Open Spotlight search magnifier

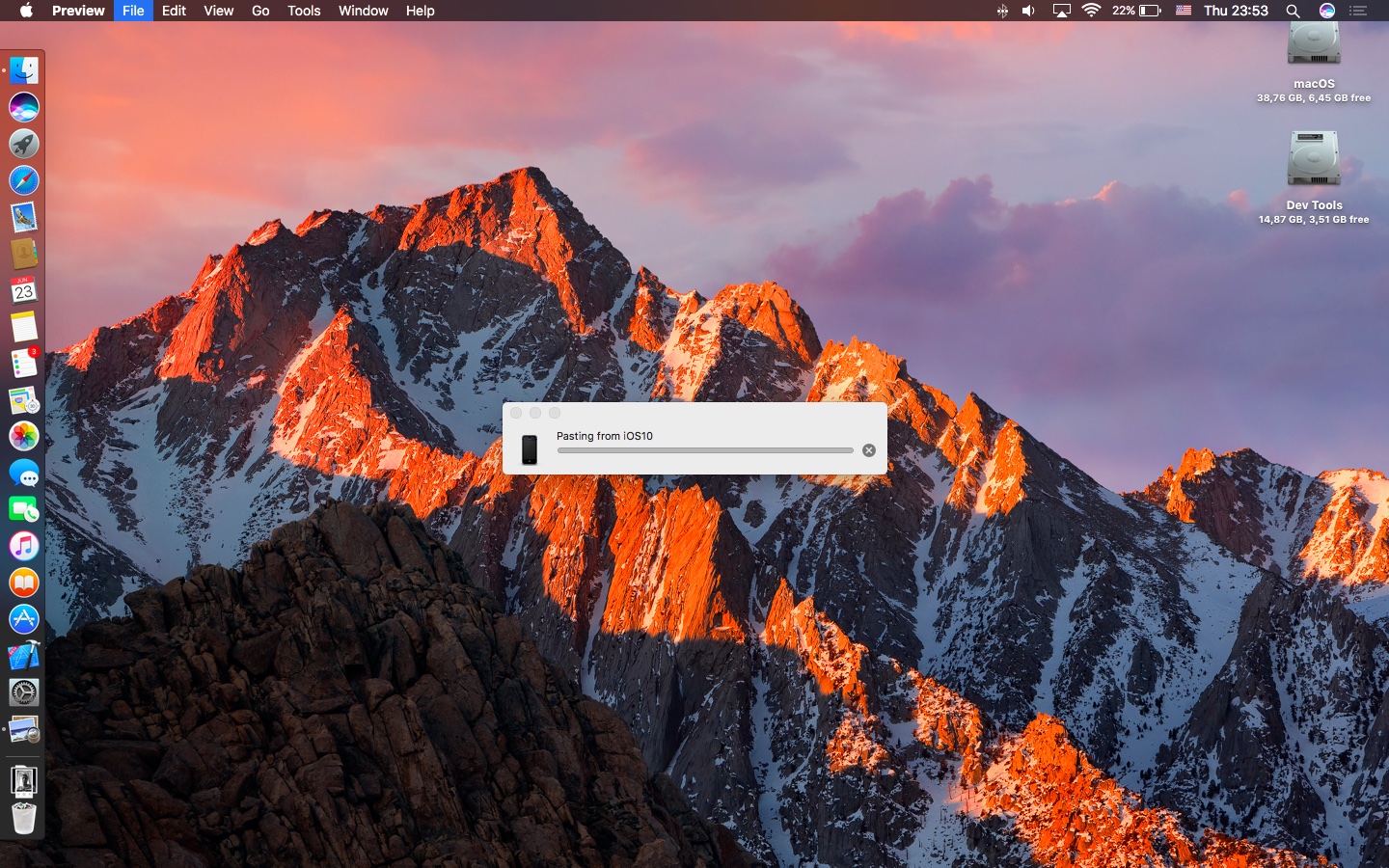pyautogui.click(x=1294, y=11)
